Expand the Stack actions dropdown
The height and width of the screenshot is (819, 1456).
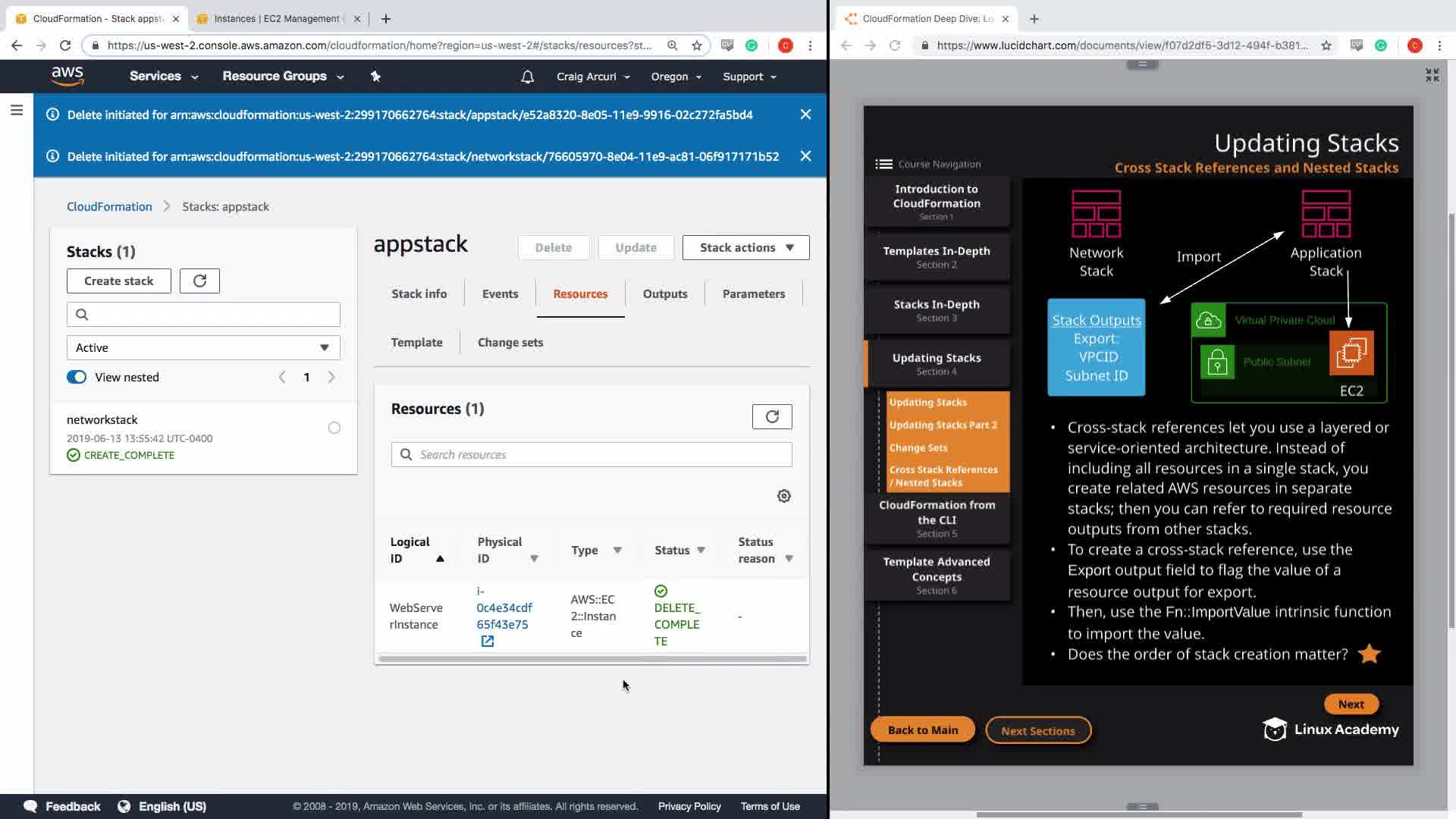(x=745, y=247)
